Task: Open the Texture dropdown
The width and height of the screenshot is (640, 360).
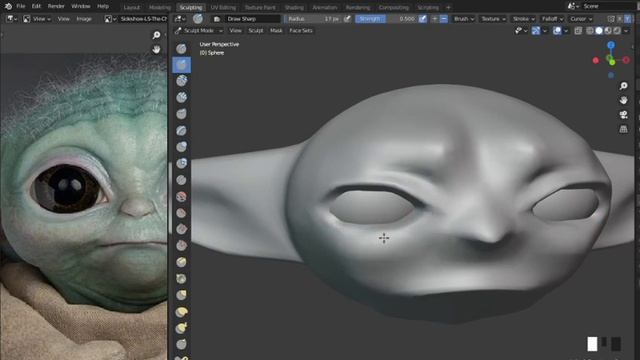Action: pos(493,19)
